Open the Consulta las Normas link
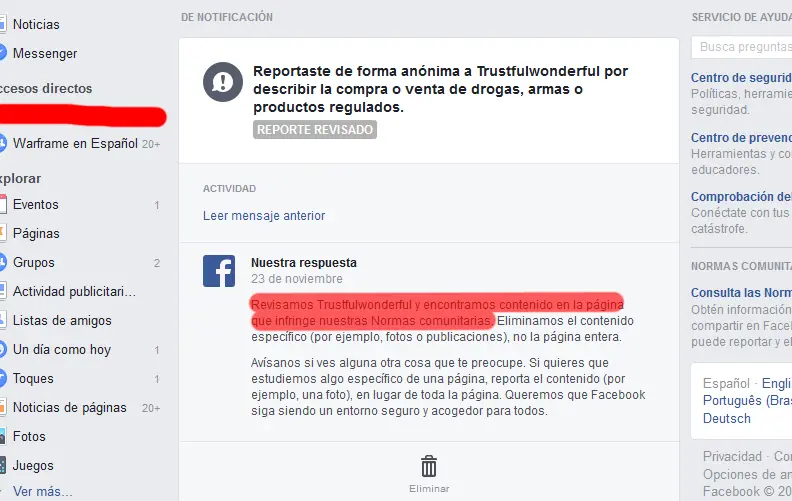 (741, 293)
